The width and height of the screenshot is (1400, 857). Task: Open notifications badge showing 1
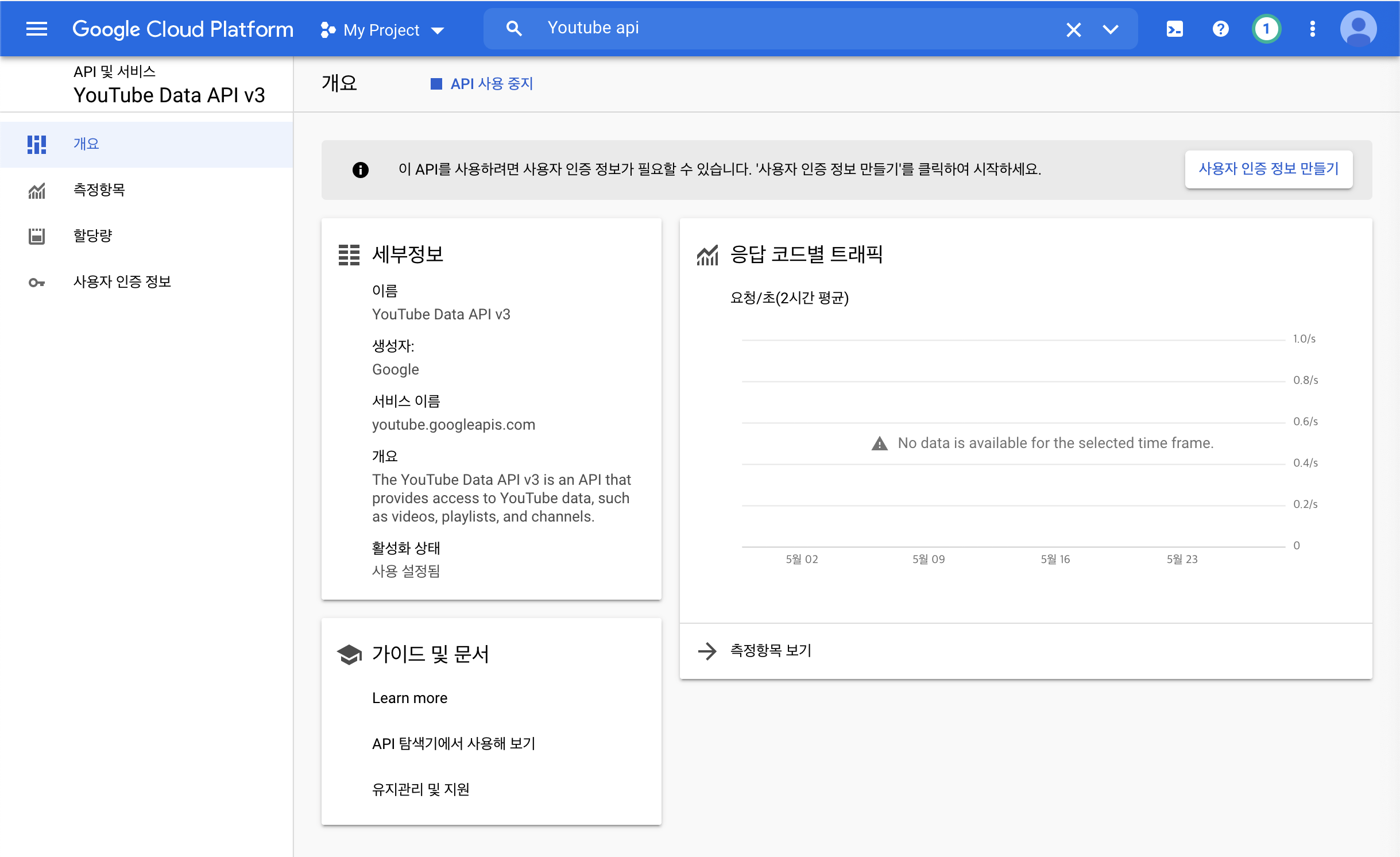pyautogui.click(x=1266, y=29)
